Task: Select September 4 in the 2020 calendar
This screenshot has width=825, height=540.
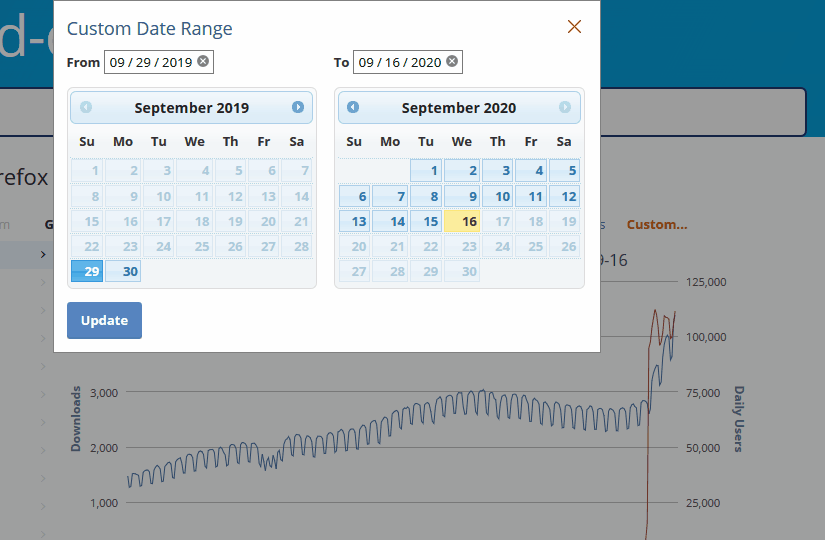Action: pyautogui.click(x=531, y=170)
